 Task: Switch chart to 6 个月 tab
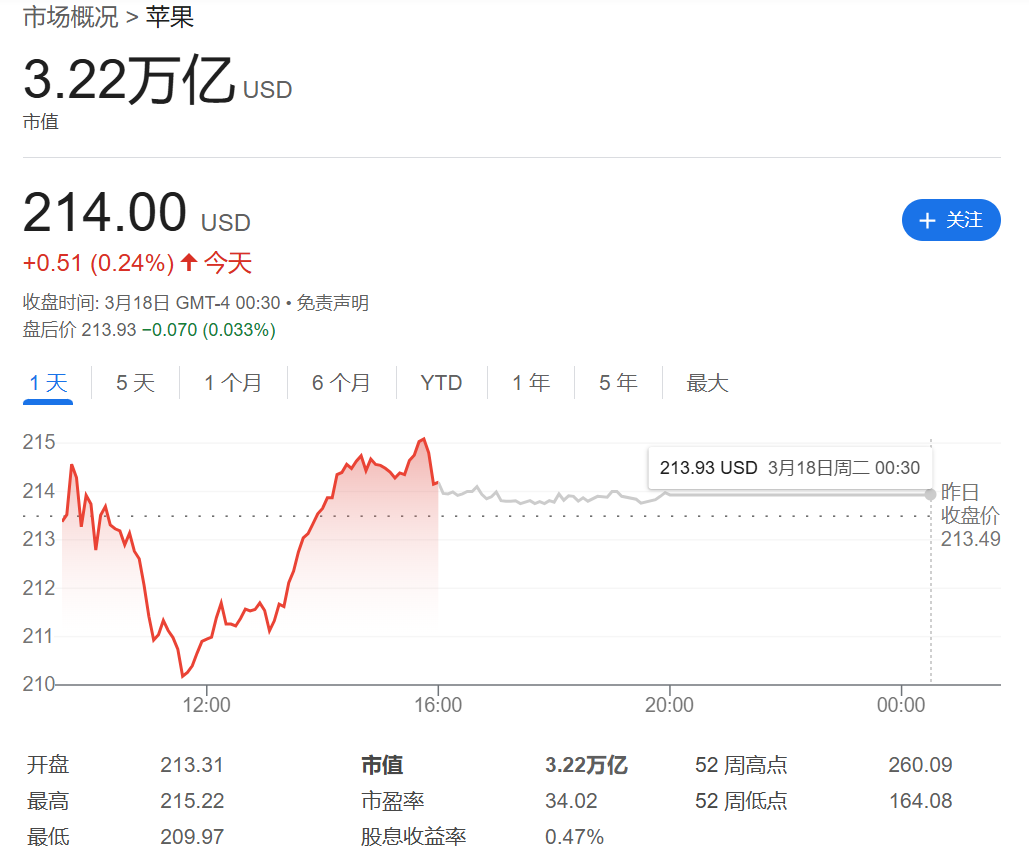click(x=341, y=383)
